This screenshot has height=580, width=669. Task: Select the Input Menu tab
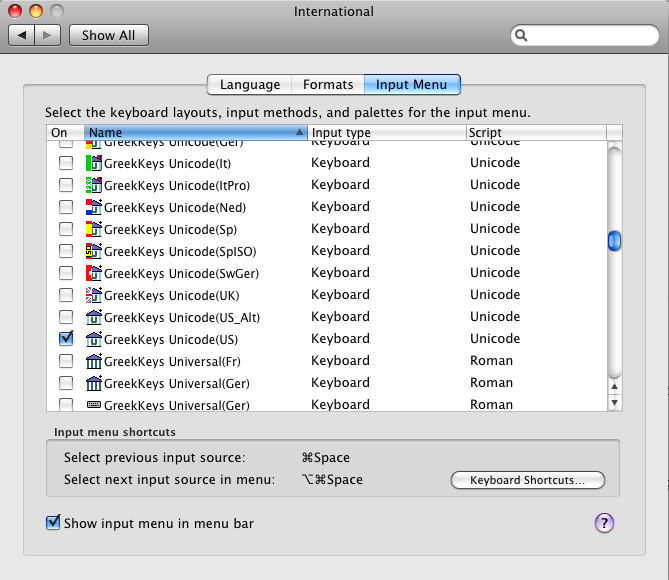tap(412, 85)
